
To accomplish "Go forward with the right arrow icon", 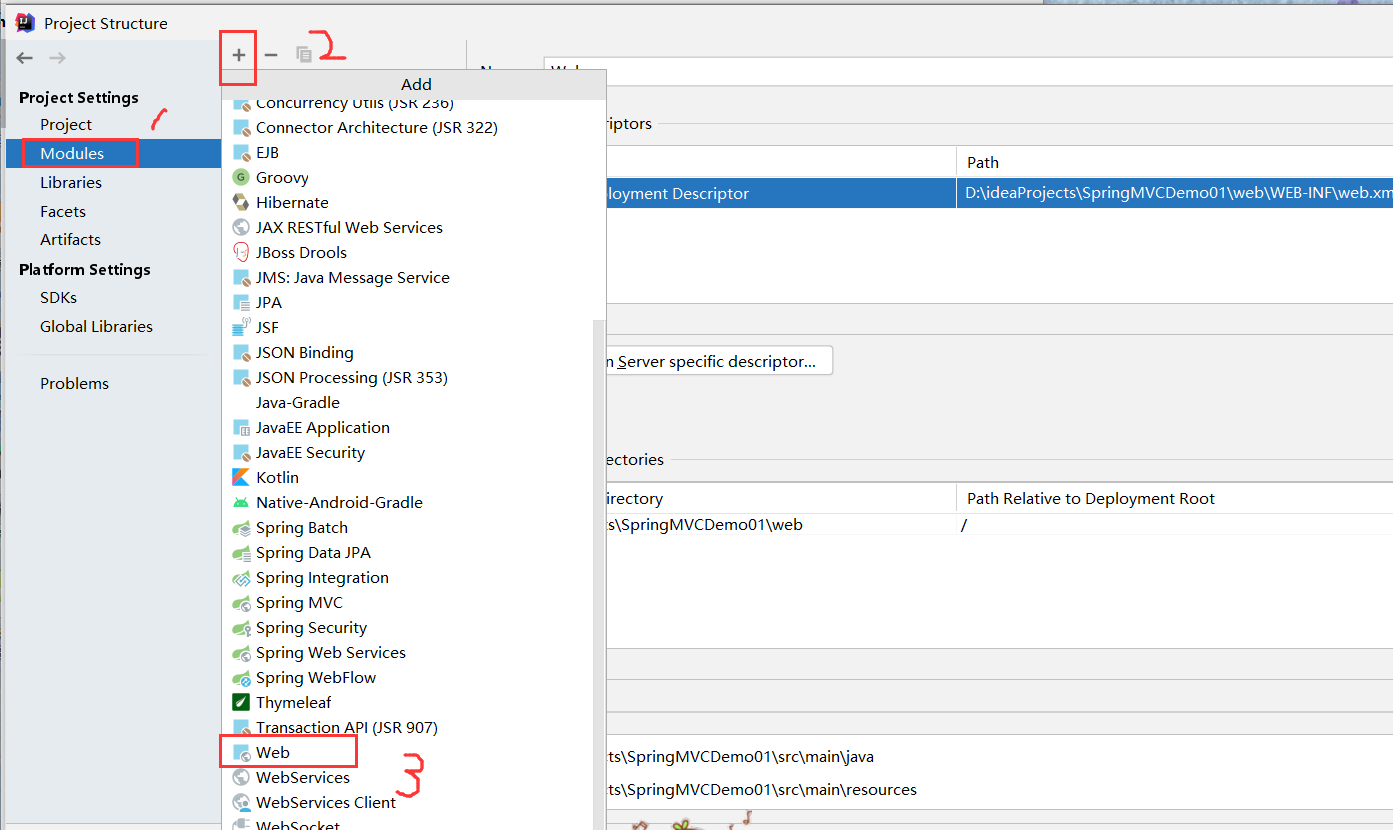I will click(57, 58).
